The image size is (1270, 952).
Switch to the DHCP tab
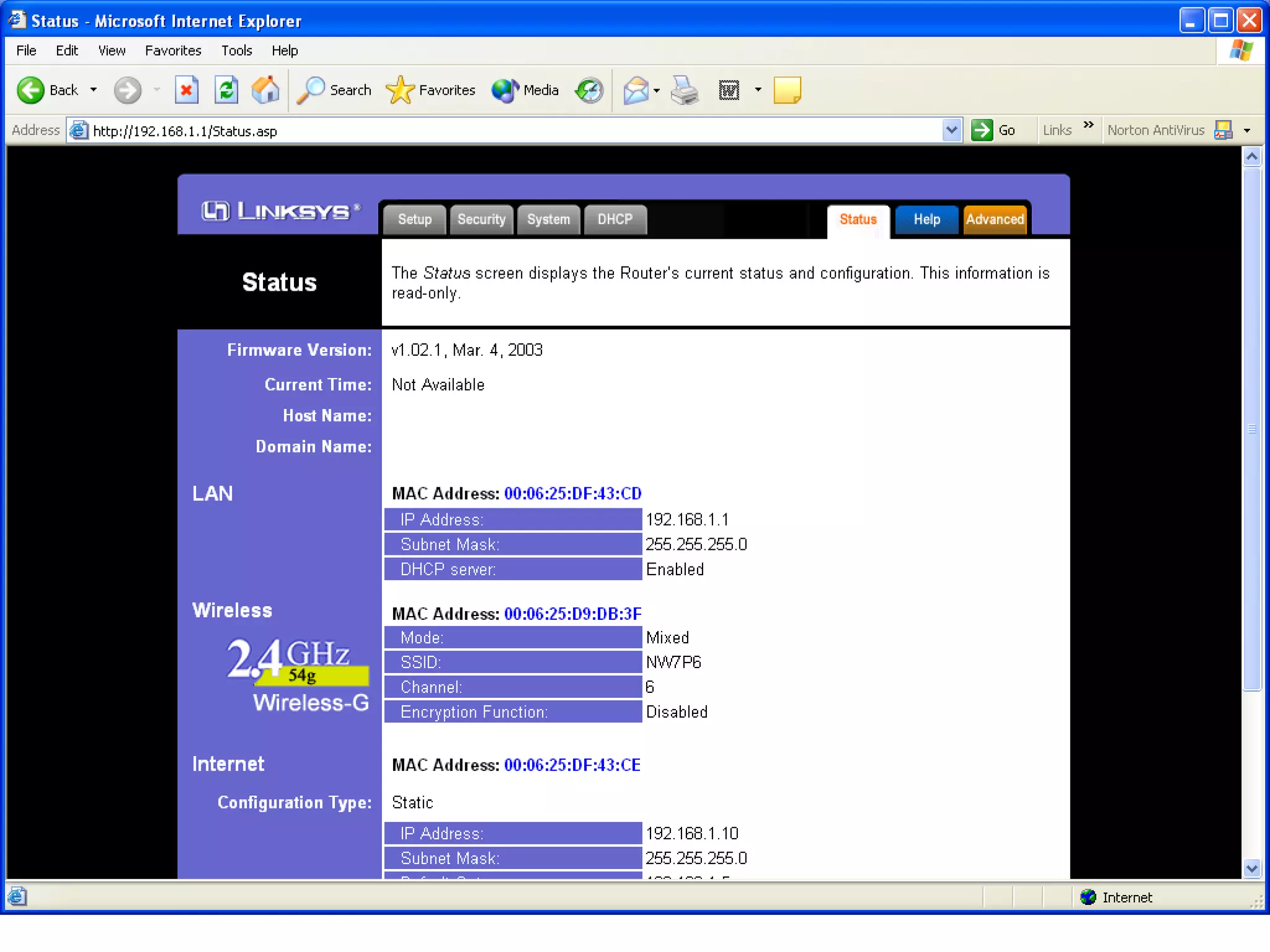click(615, 220)
